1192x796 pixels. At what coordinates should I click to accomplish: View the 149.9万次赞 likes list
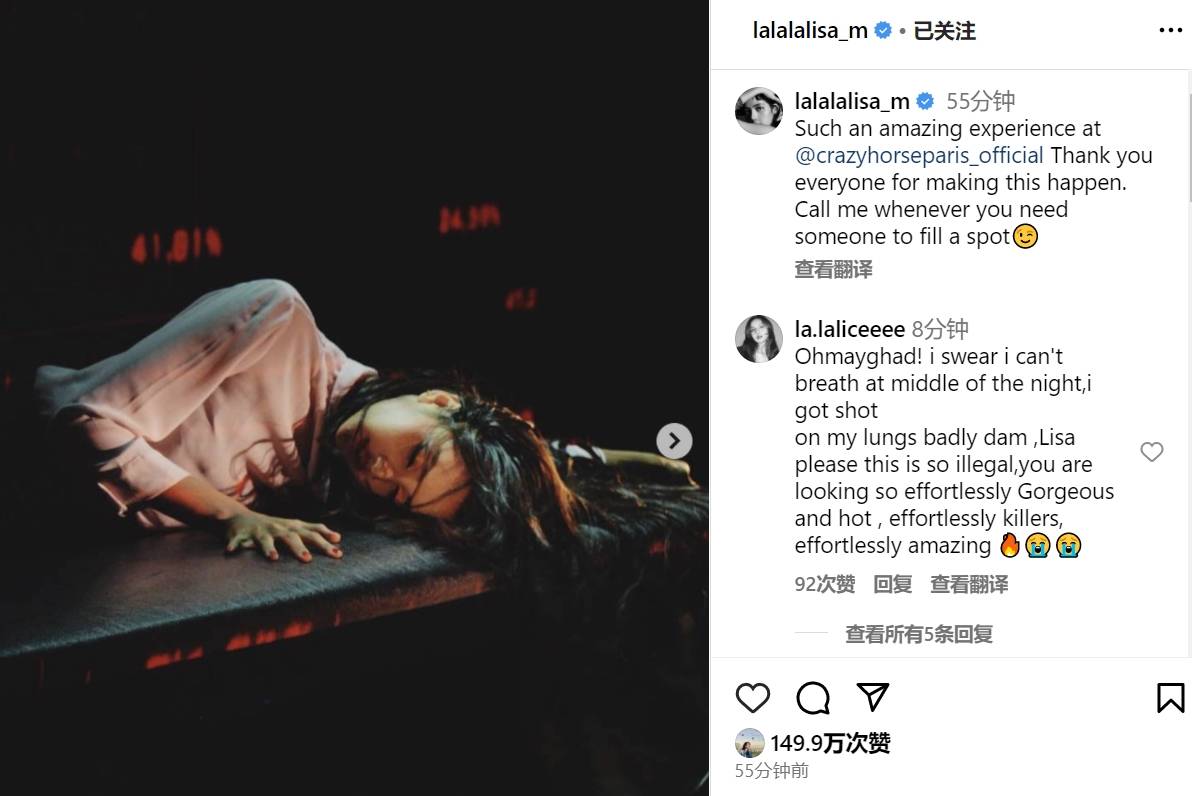830,743
